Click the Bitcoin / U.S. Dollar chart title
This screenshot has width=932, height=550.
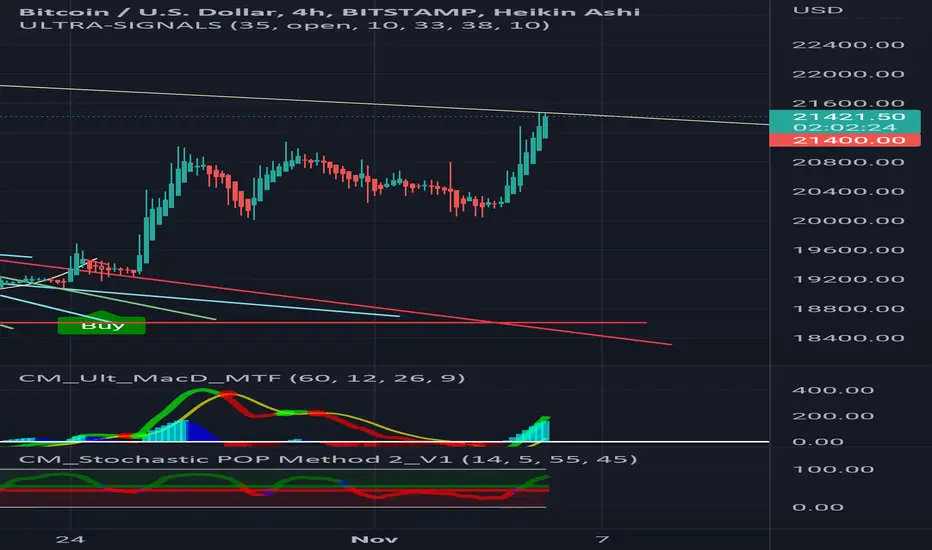329,11
